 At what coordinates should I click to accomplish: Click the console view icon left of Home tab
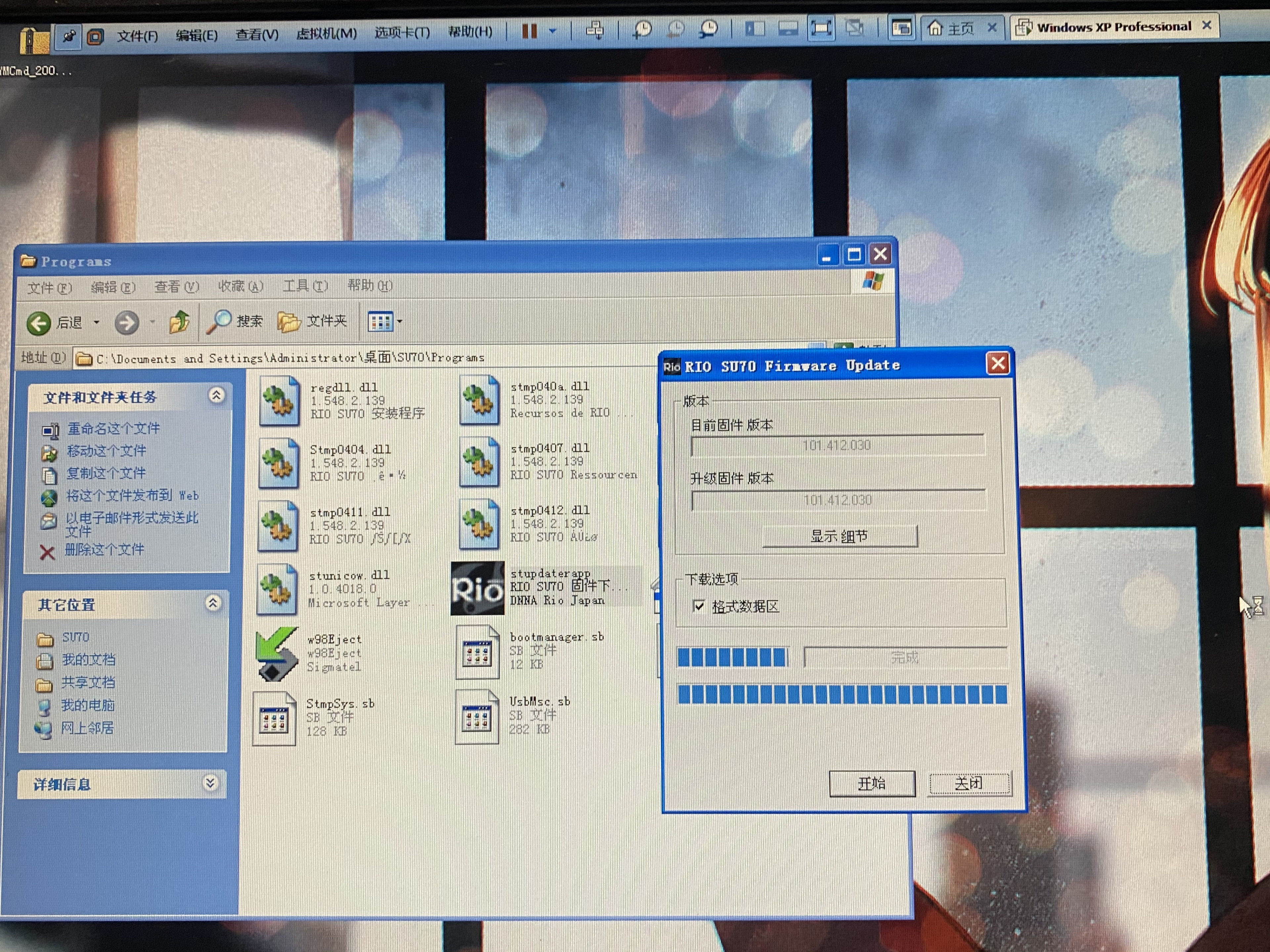click(901, 27)
